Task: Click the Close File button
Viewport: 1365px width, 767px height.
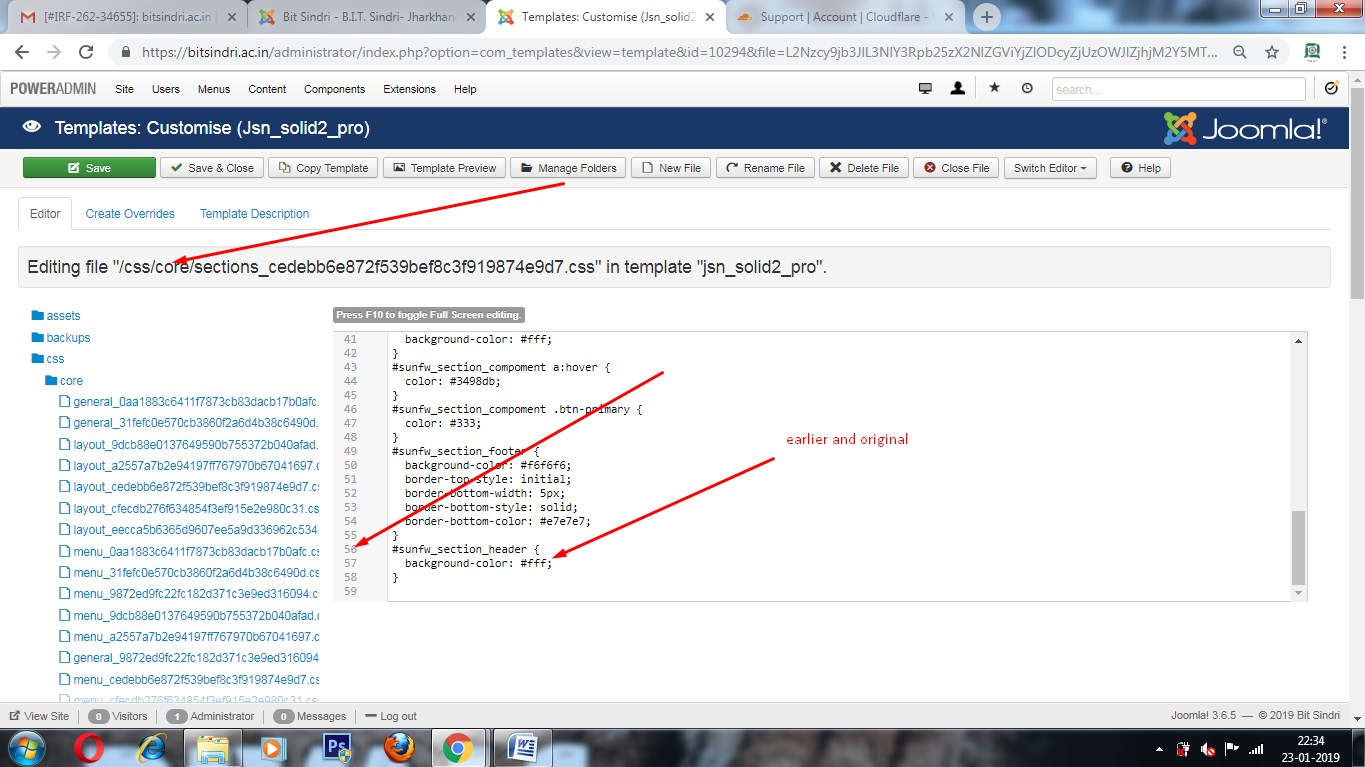Action: (956, 168)
